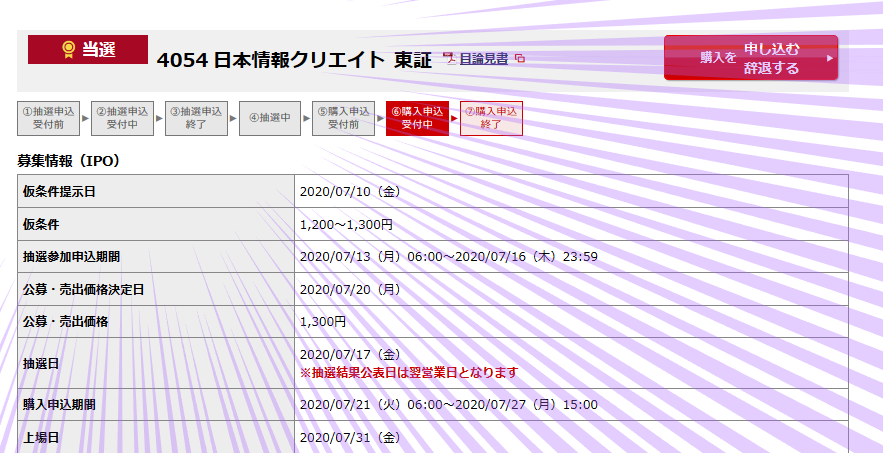The image size is (883, 453).
Task: Click the 公募・売出価格決定日 label cell
Action: click(156, 289)
